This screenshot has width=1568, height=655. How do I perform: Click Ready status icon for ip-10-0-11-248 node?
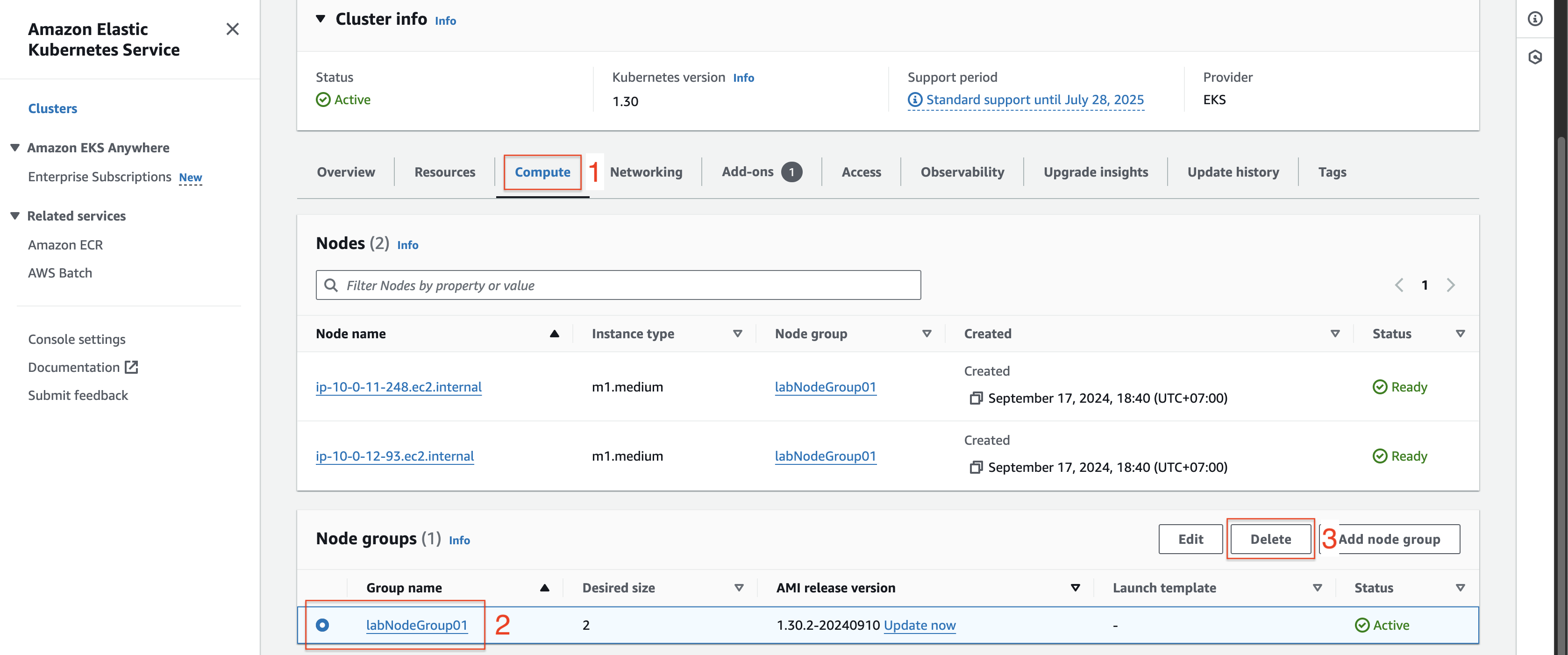click(1380, 387)
